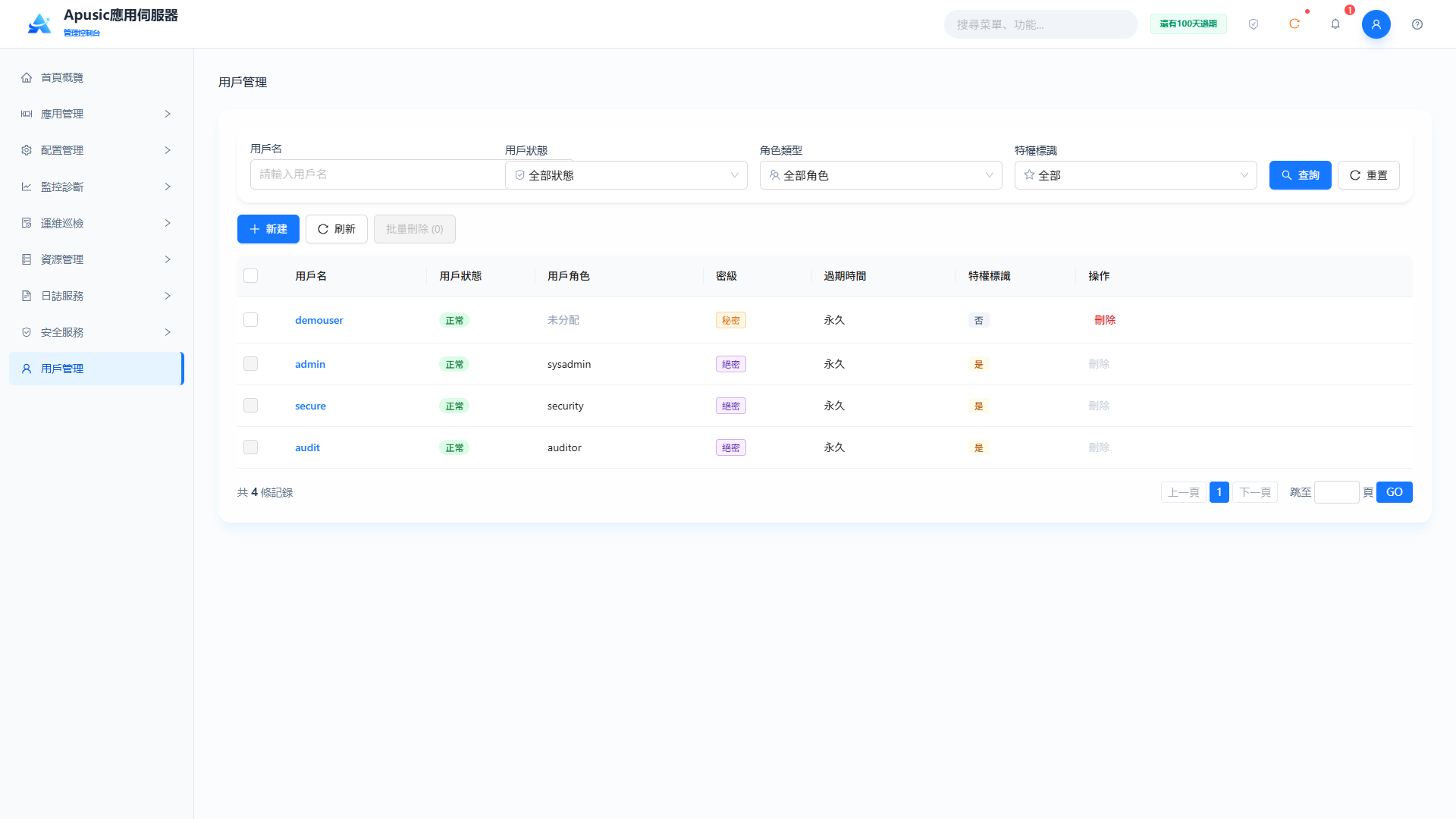Open the 角色類型 全部角色 dropdown
This screenshot has height=819, width=1456.
pyautogui.click(x=881, y=175)
